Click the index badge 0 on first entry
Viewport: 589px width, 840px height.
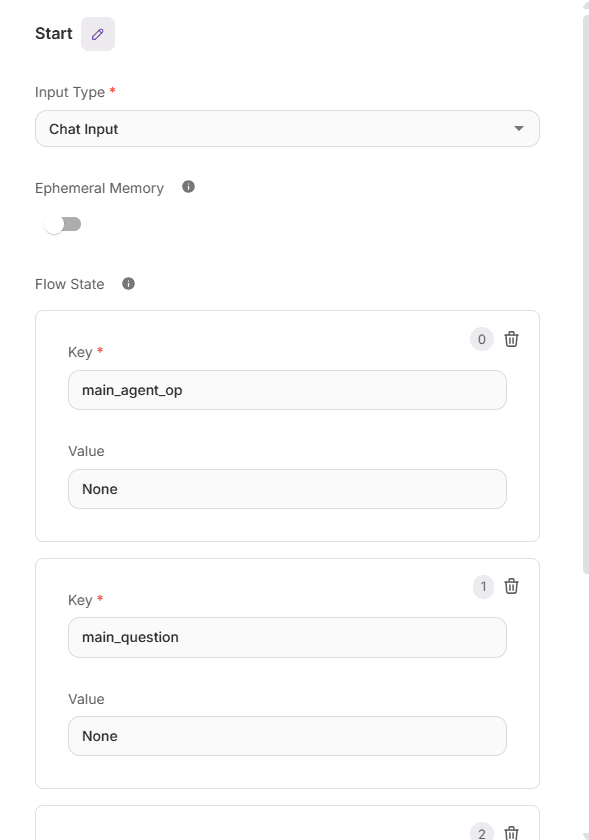pyautogui.click(x=481, y=339)
